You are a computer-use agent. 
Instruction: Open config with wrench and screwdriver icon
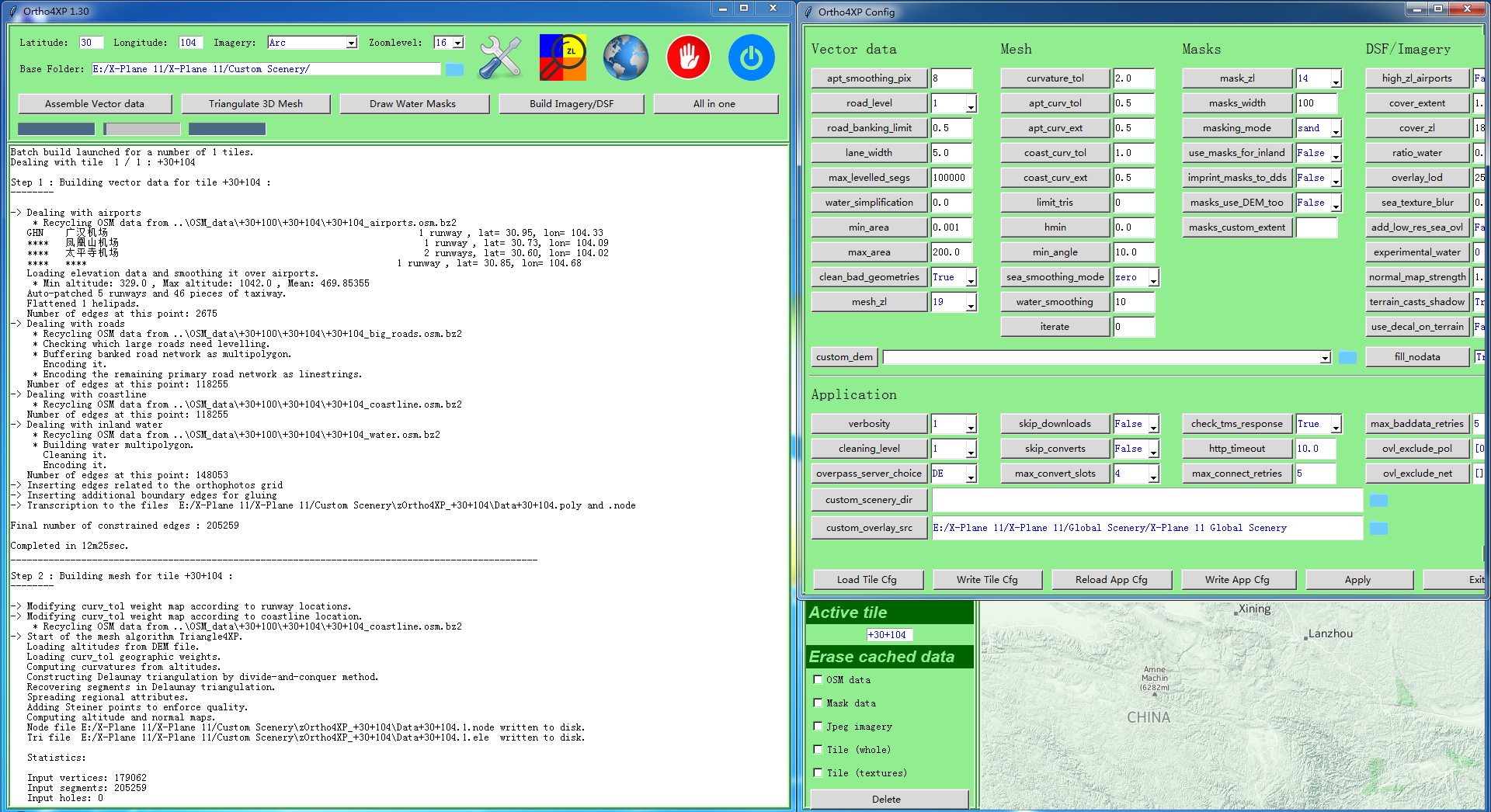point(500,57)
